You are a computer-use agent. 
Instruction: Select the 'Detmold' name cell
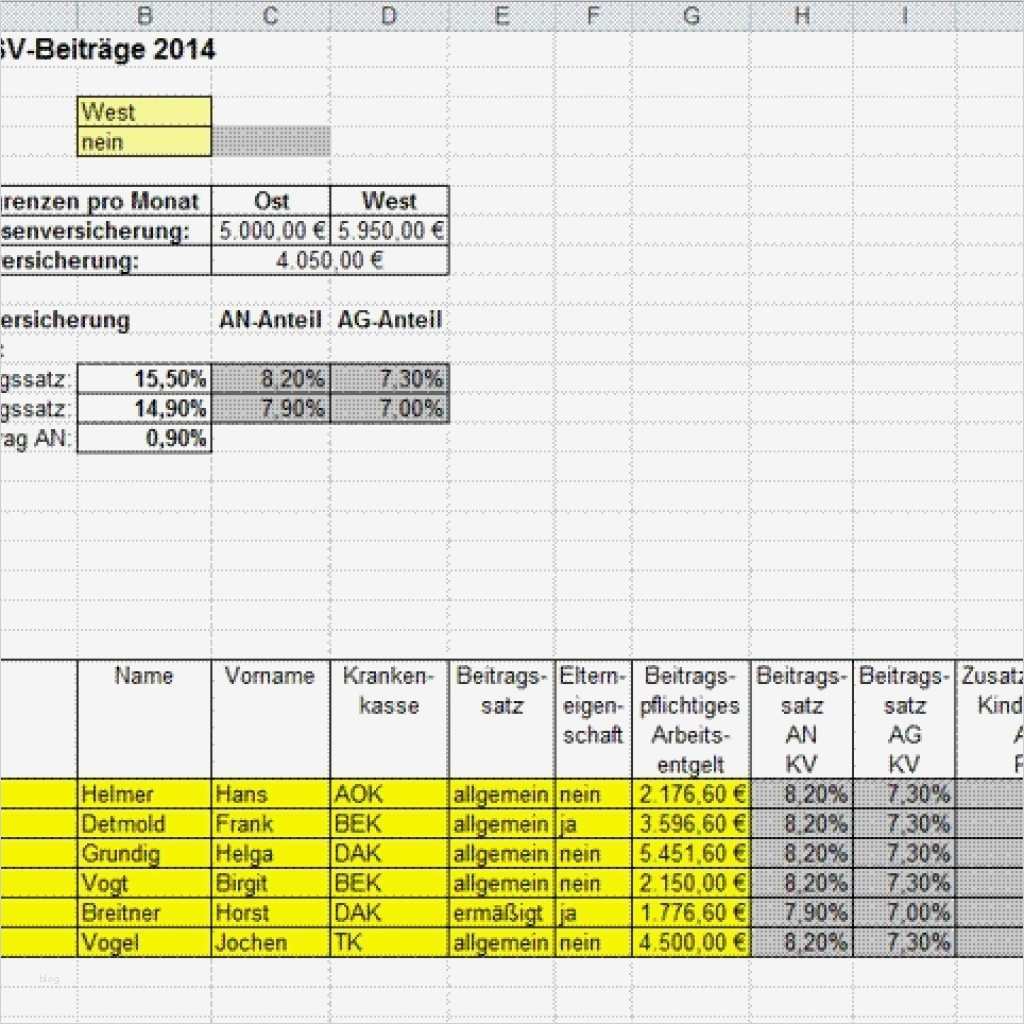tap(144, 824)
